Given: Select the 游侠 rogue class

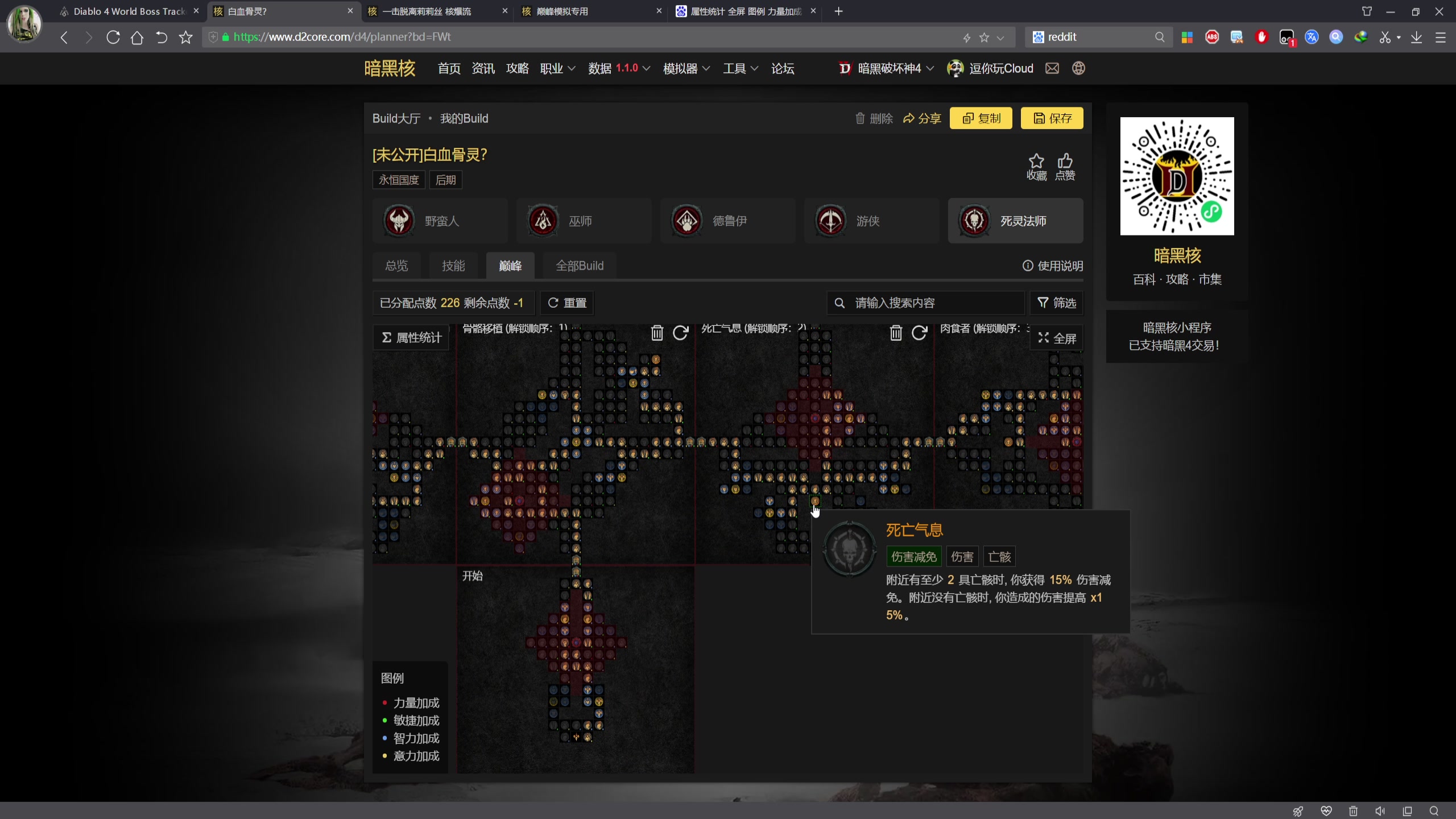Looking at the screenshot, I should click(871, 221).
